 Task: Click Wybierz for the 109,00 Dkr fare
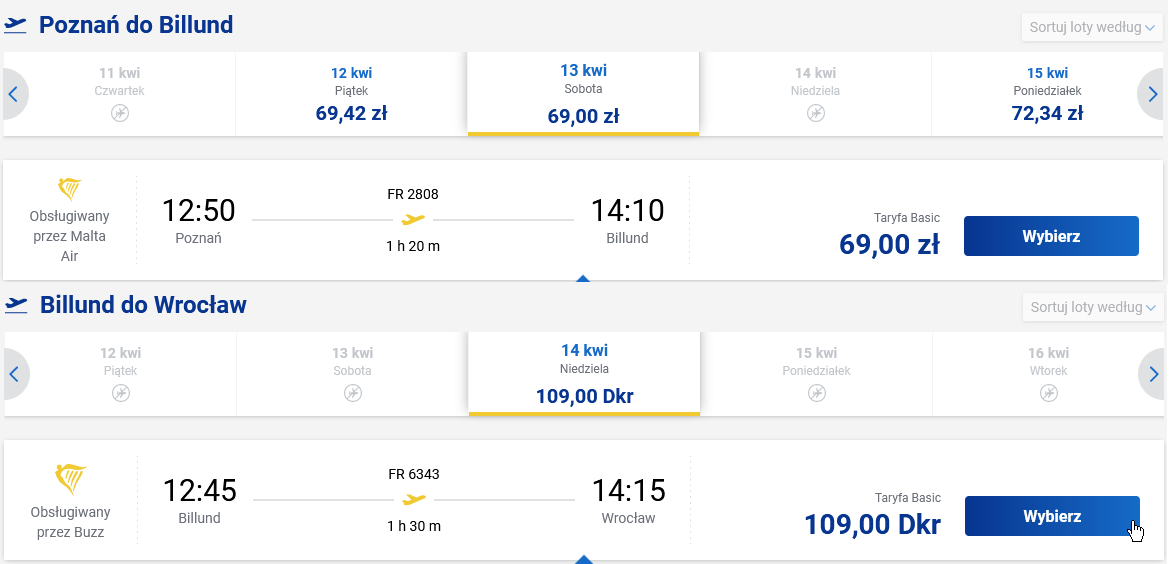tap(1052, 516)
